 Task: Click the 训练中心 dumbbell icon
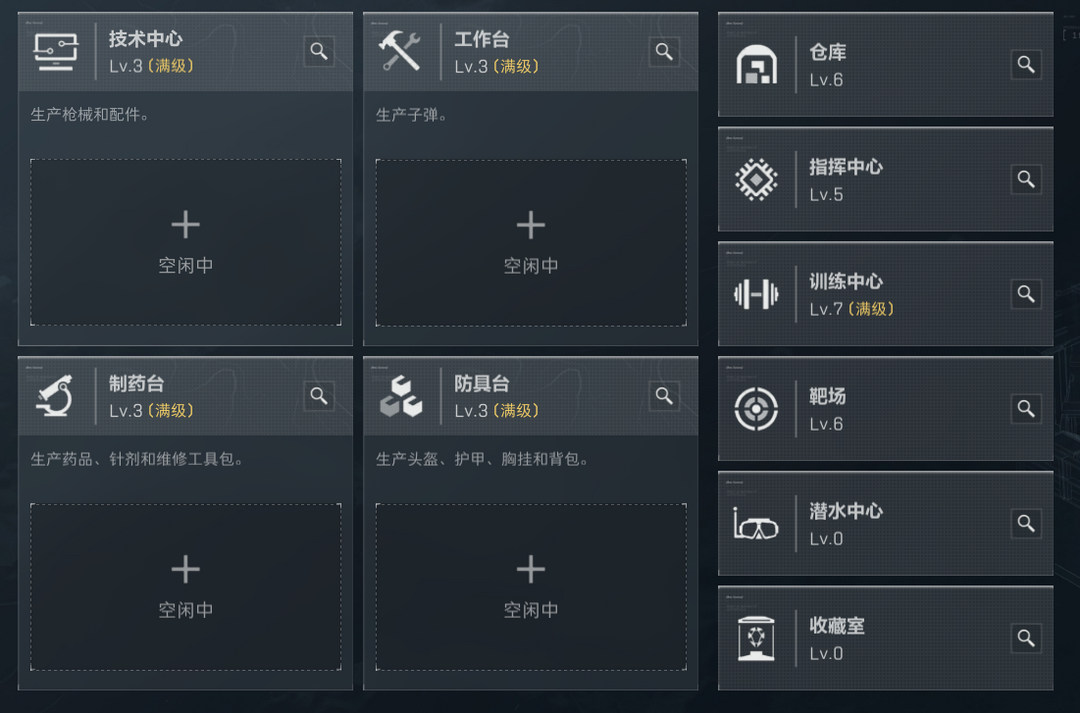point(756,294)
